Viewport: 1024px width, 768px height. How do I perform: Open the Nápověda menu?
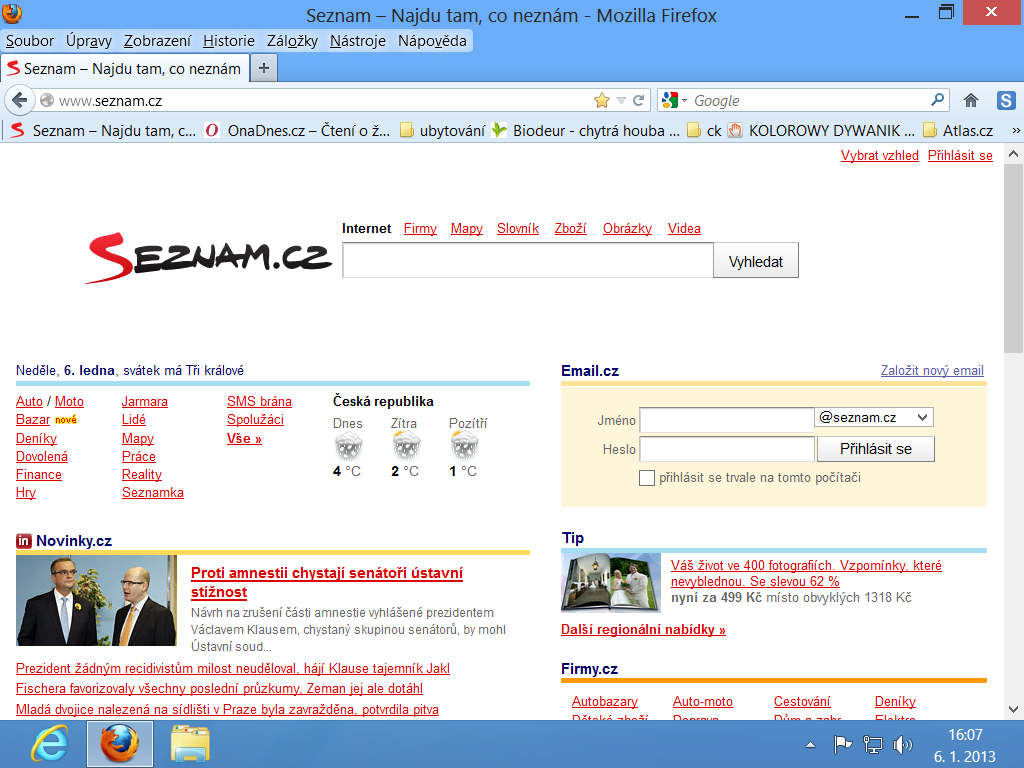point(432,41)
